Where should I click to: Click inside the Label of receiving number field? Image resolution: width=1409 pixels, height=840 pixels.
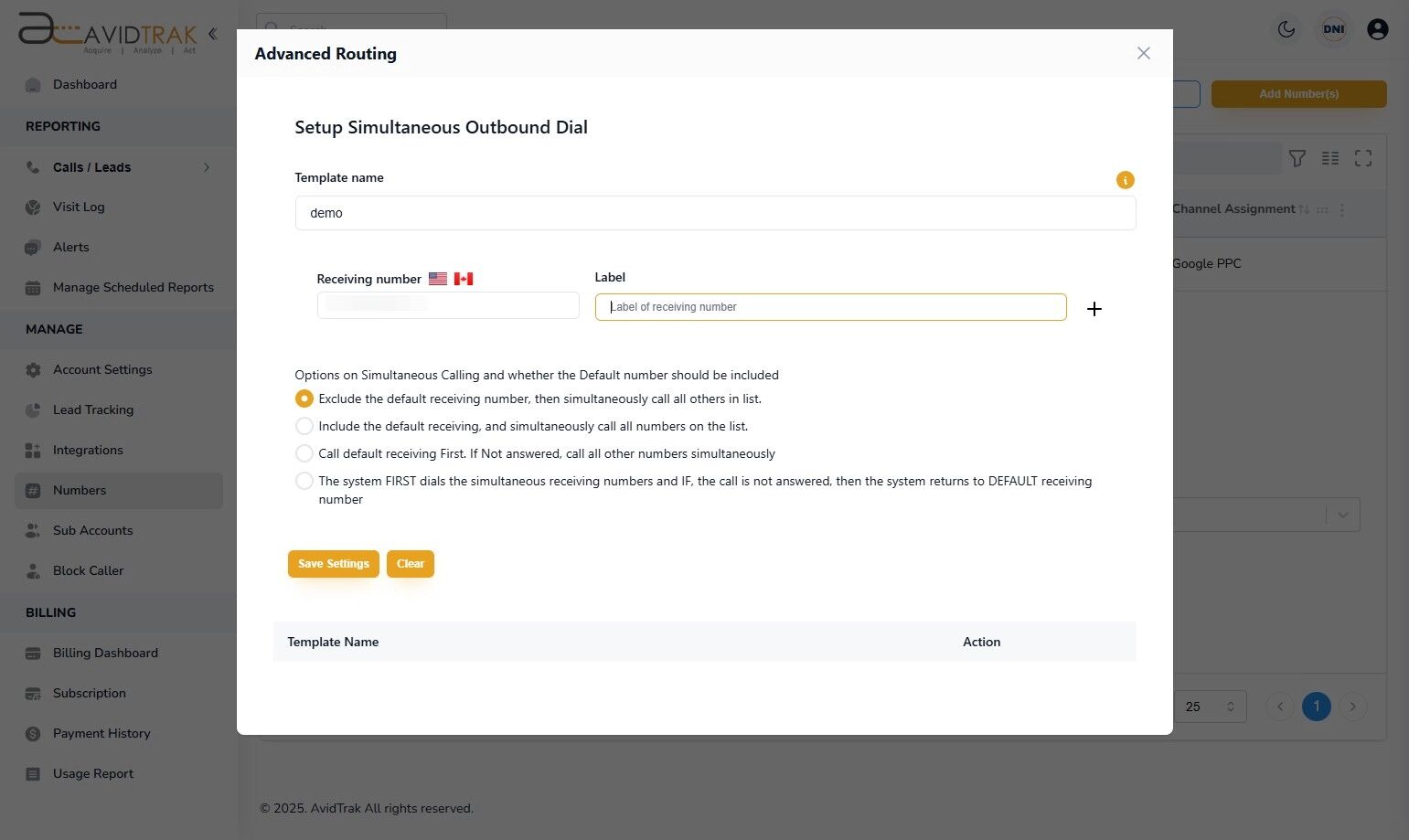click(829, 307)
